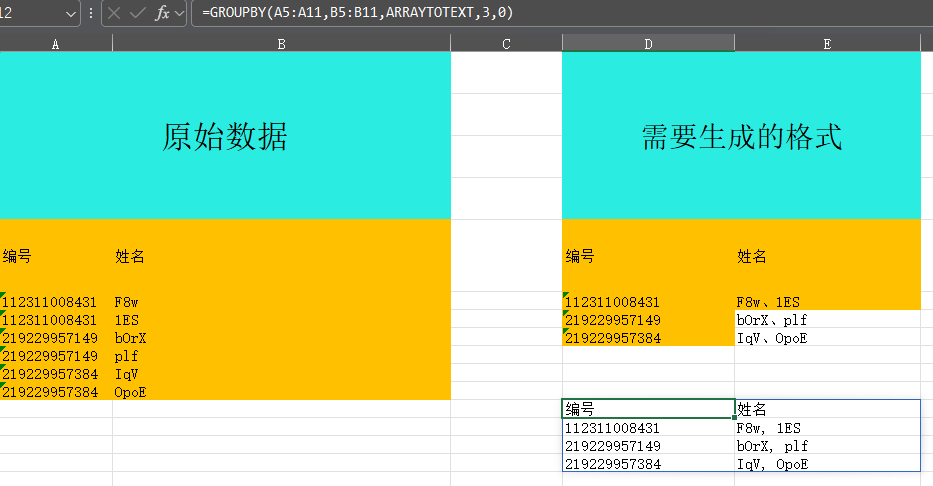Screen dimensions: 933x486
Task: Expand the dropdown arrow beside fx
Action: 179,14
